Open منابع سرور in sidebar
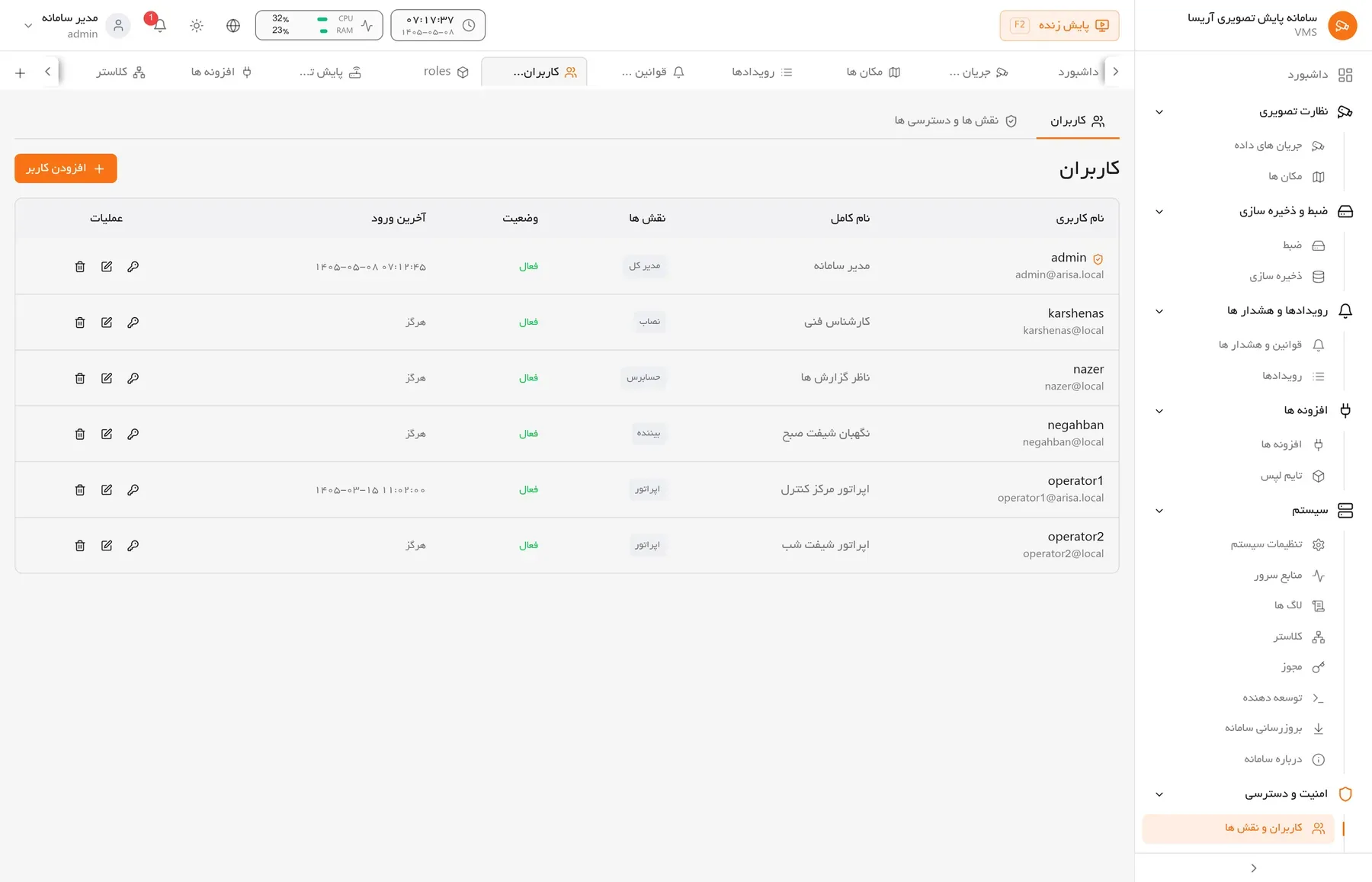This screenshot has height=882, width=1372. point(1290,576)
